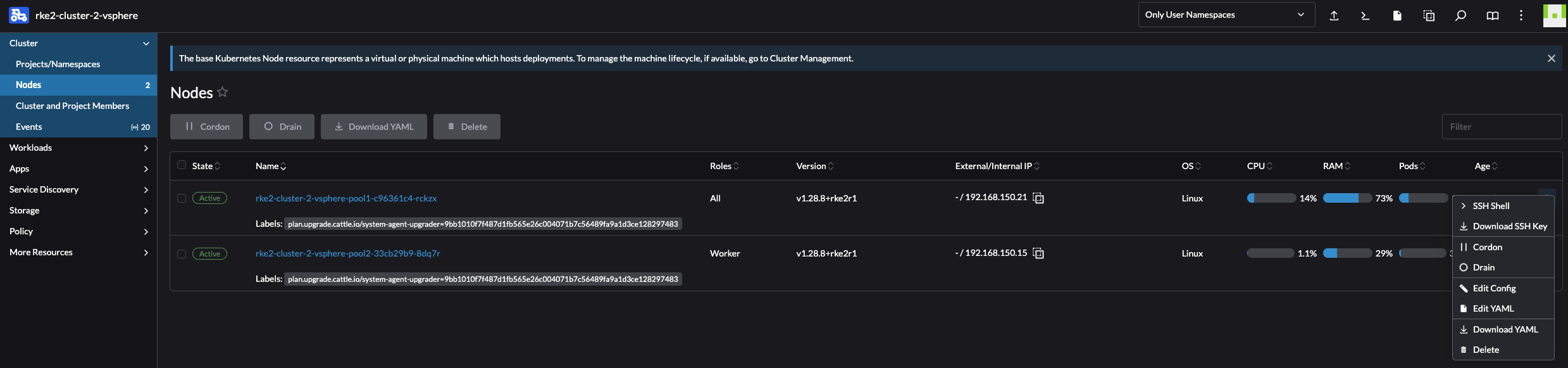Select Drain in the context menu

click(1503, 267)
